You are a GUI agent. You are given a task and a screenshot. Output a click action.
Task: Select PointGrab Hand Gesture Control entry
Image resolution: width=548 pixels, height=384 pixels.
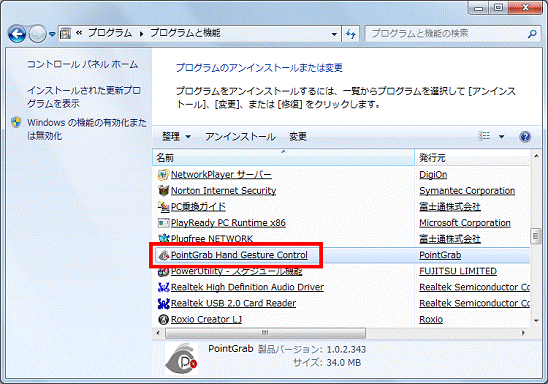pos(239,255)
